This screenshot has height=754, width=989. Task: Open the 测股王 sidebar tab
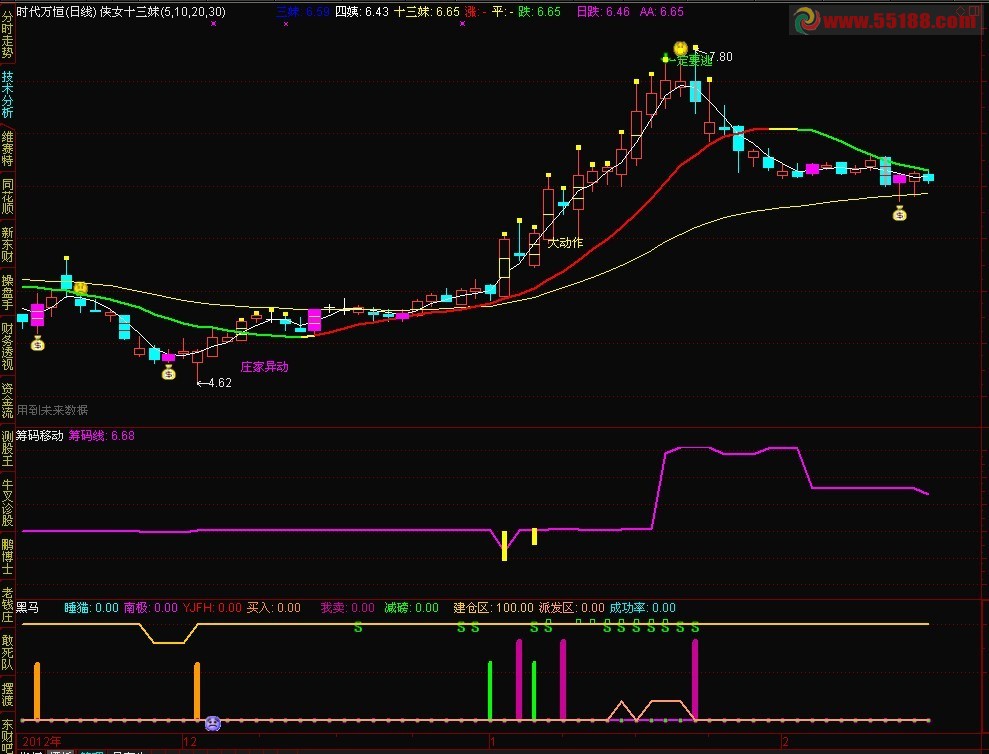pos(7,448)
